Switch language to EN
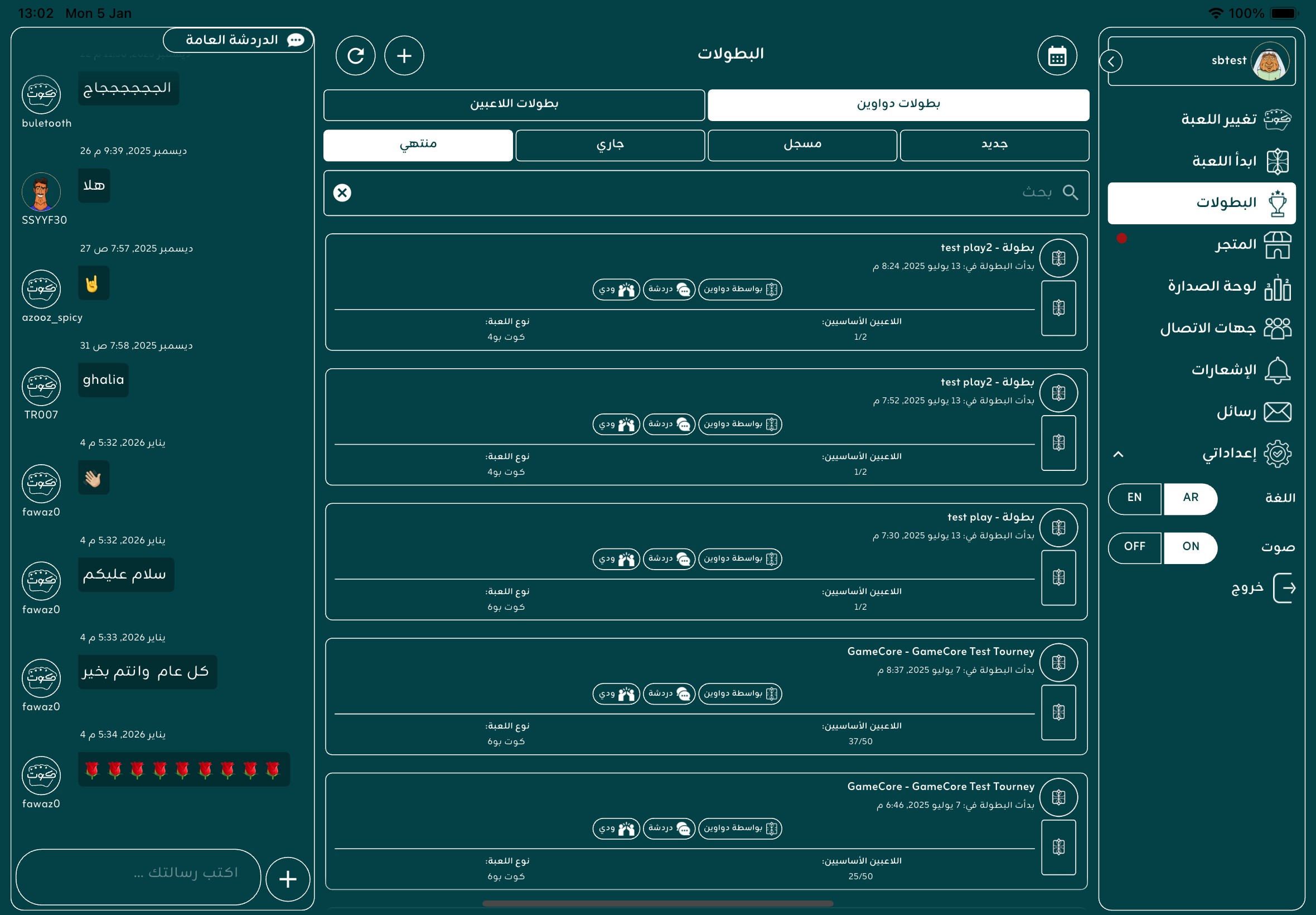Viewport: 1316px width, 915px height. pos(1134,498)
